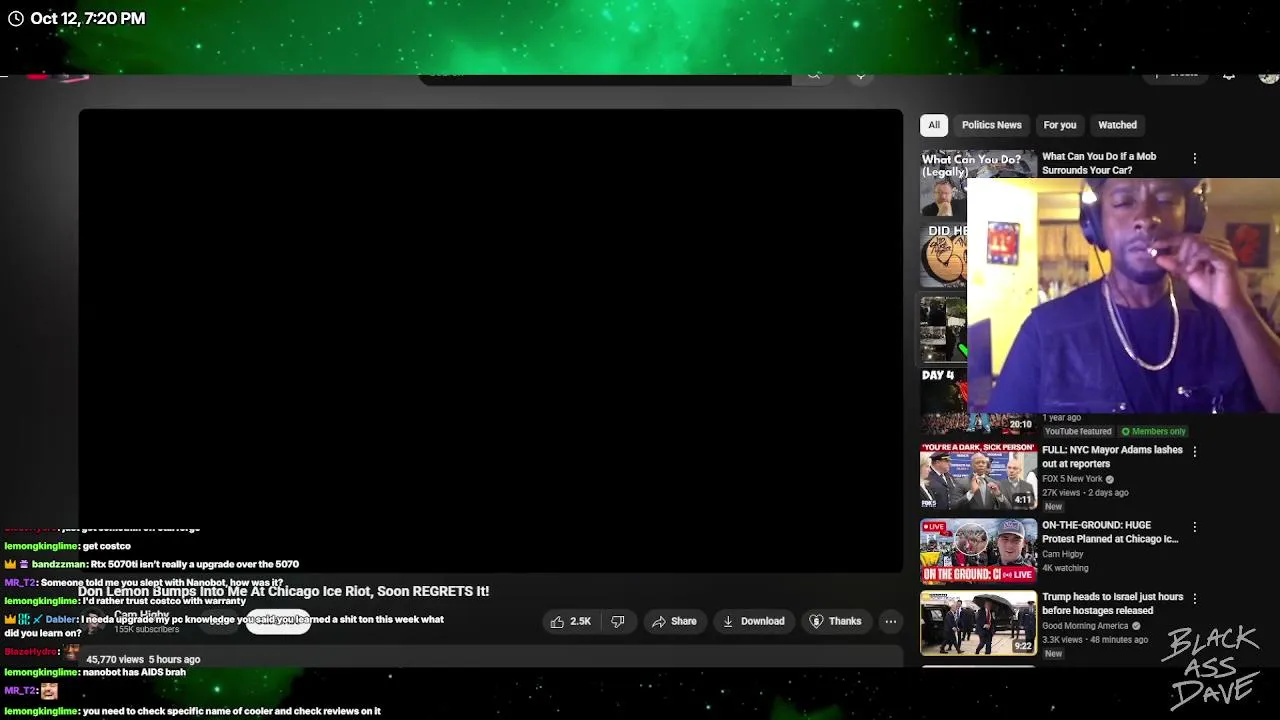
Task: Open the 'YOU'RE A DARK, SICK PERSON' thumbnail
Action: [978, 475]
